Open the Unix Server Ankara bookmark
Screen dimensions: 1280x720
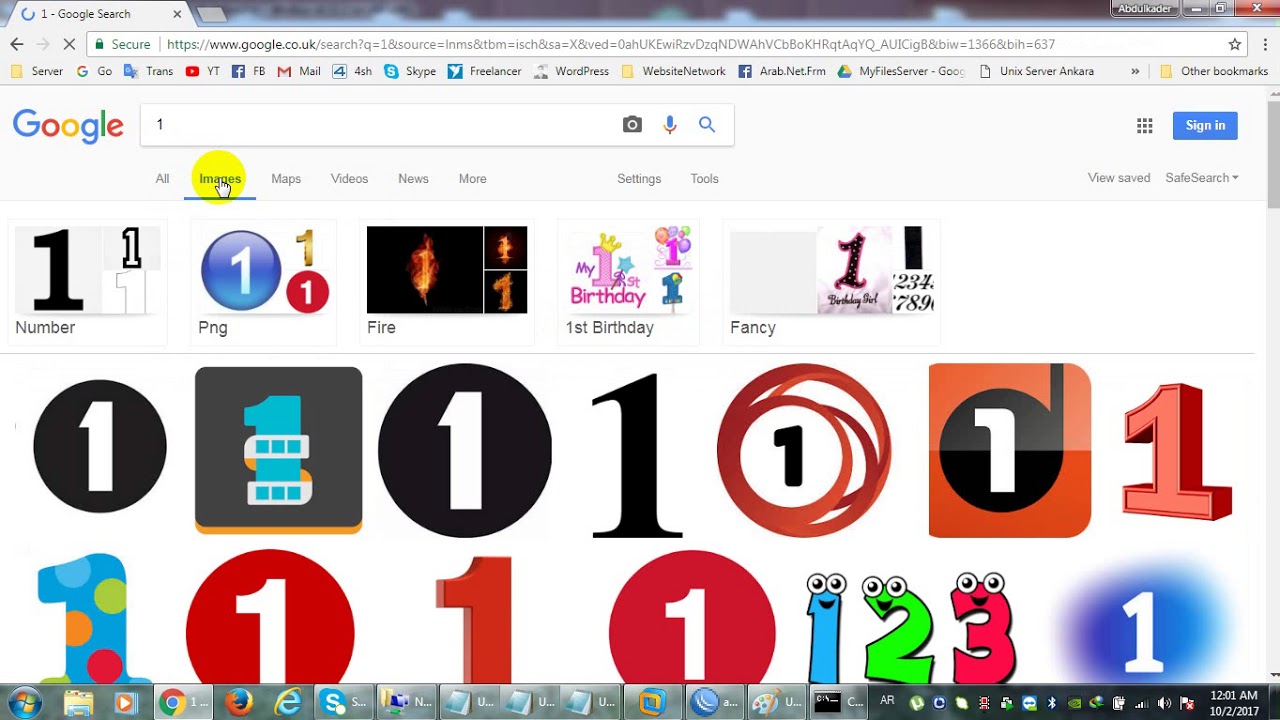1036,72
